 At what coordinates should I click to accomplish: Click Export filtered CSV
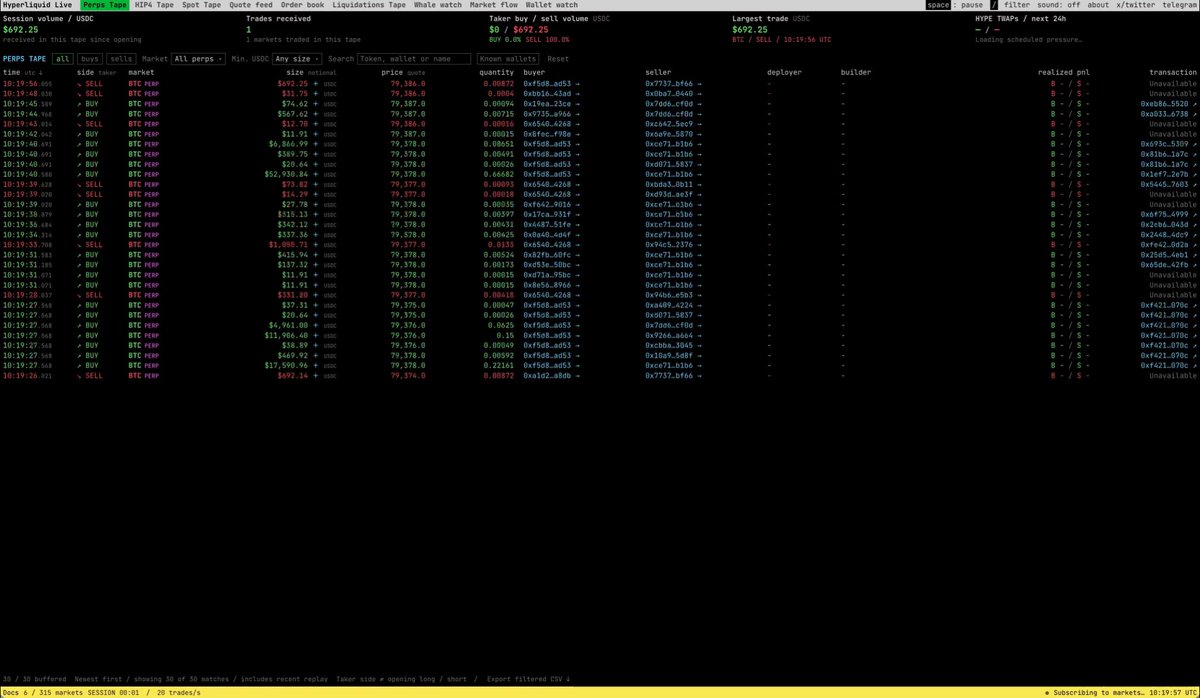point(527,680)
